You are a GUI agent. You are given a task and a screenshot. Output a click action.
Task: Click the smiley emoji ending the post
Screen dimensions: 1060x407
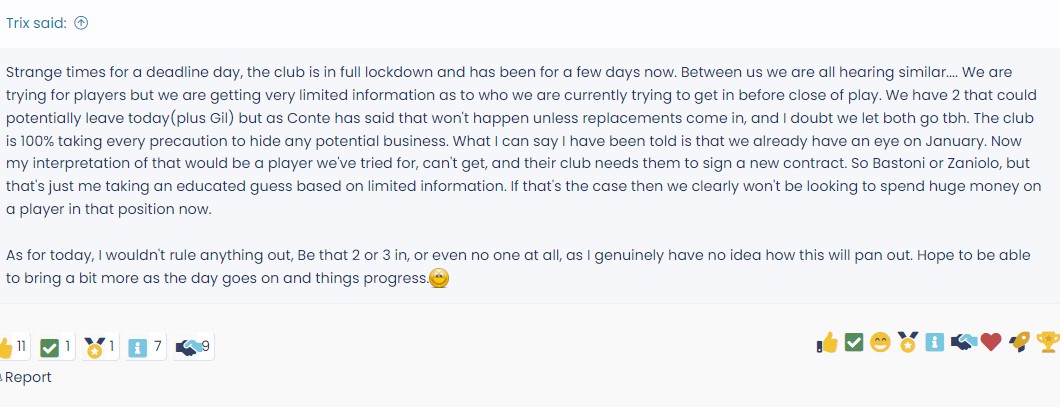pos(439,278)
